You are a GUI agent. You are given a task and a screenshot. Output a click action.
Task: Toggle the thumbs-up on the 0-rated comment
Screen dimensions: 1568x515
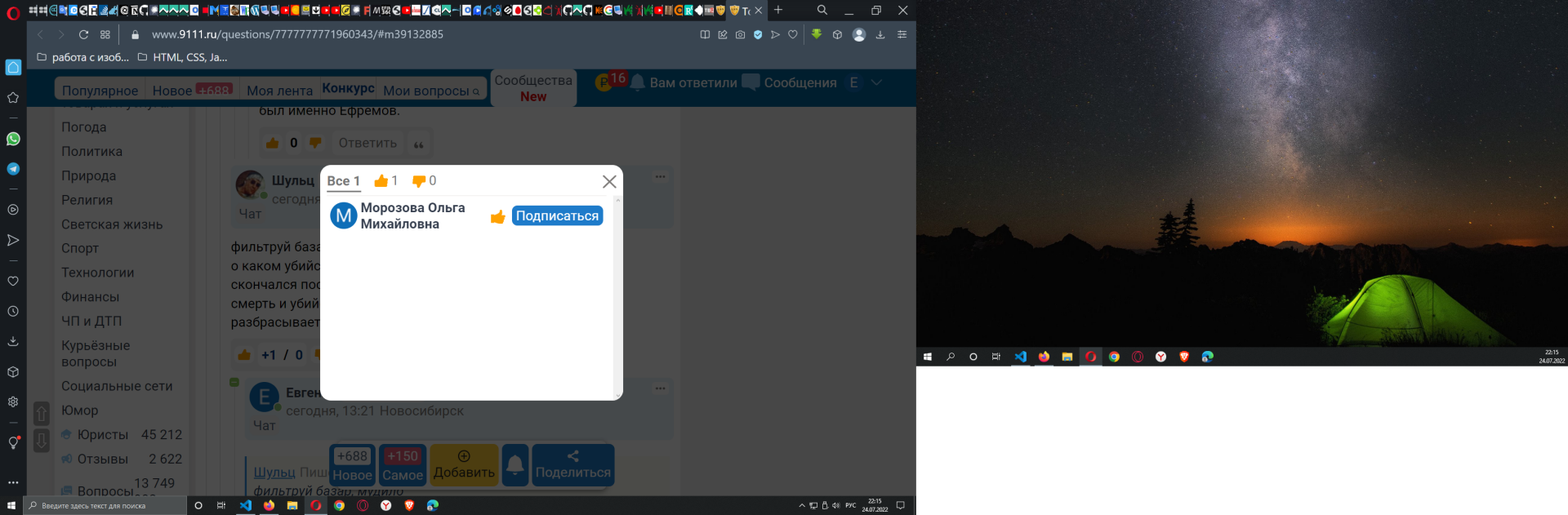[273, 143]
